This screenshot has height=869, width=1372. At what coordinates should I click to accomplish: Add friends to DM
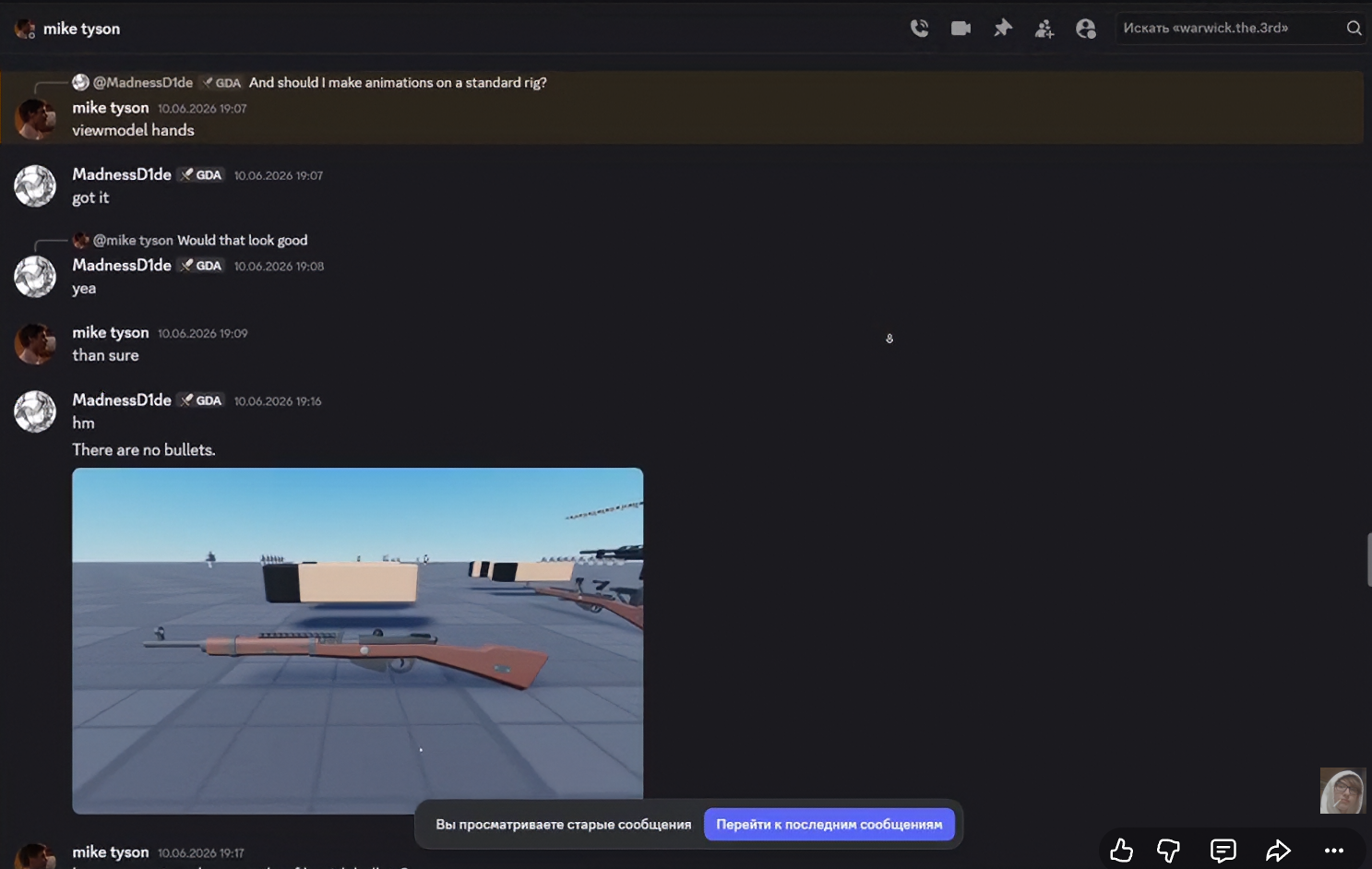(1044, 29)
